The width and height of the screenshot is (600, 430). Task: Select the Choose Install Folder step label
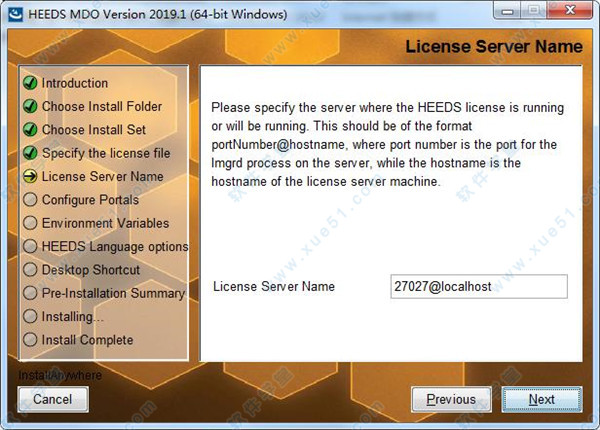tap(102, 106)
